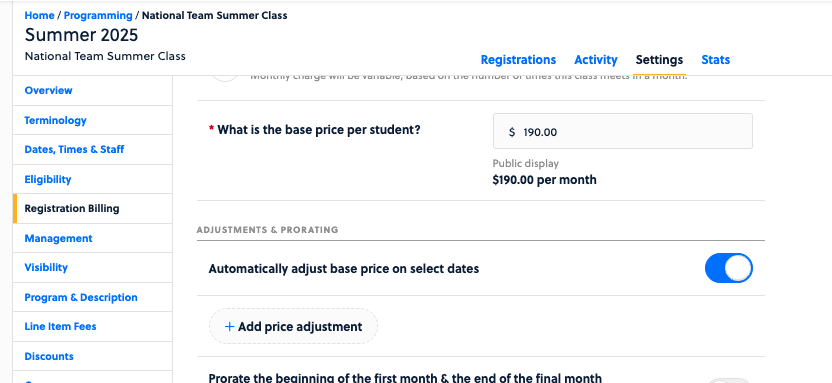Image resolution: width=832 pixels, height=383 pixels.
Task: Go to the Programming breadcrumb link
Action: [98, 15]
